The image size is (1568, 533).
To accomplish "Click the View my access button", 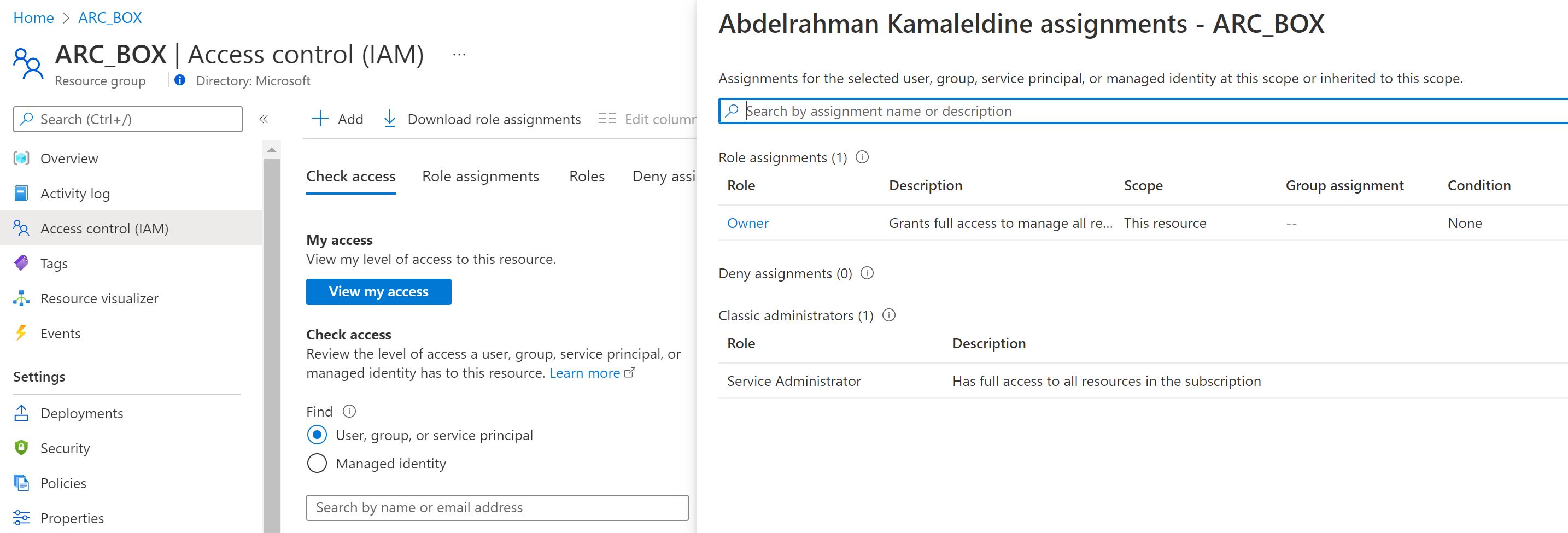I will click(x=378, y=291).
